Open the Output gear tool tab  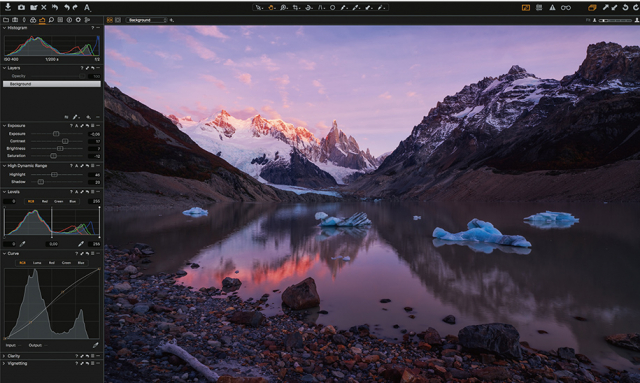point(78,20)
